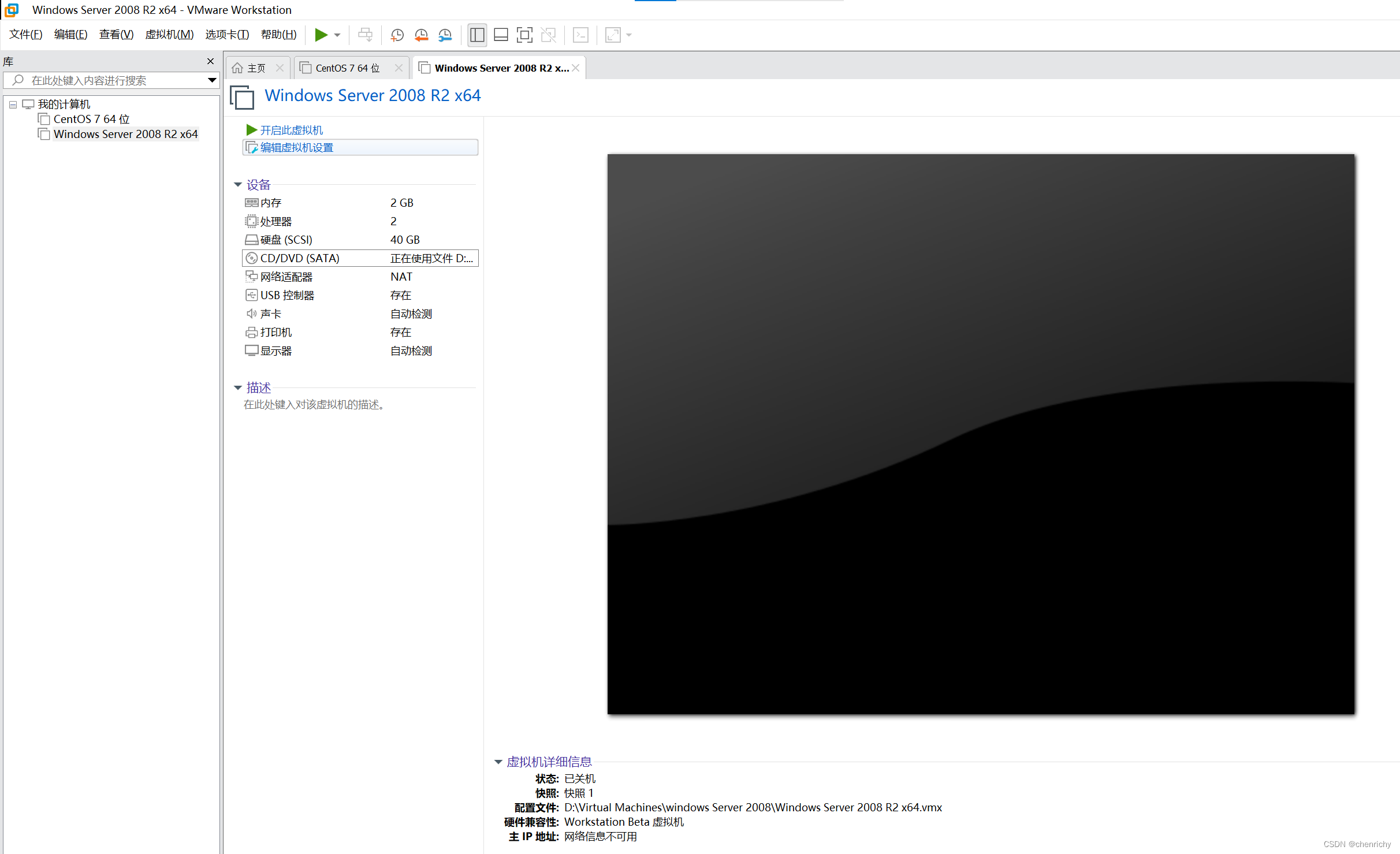Click the processor chip icon

(251, 221)
